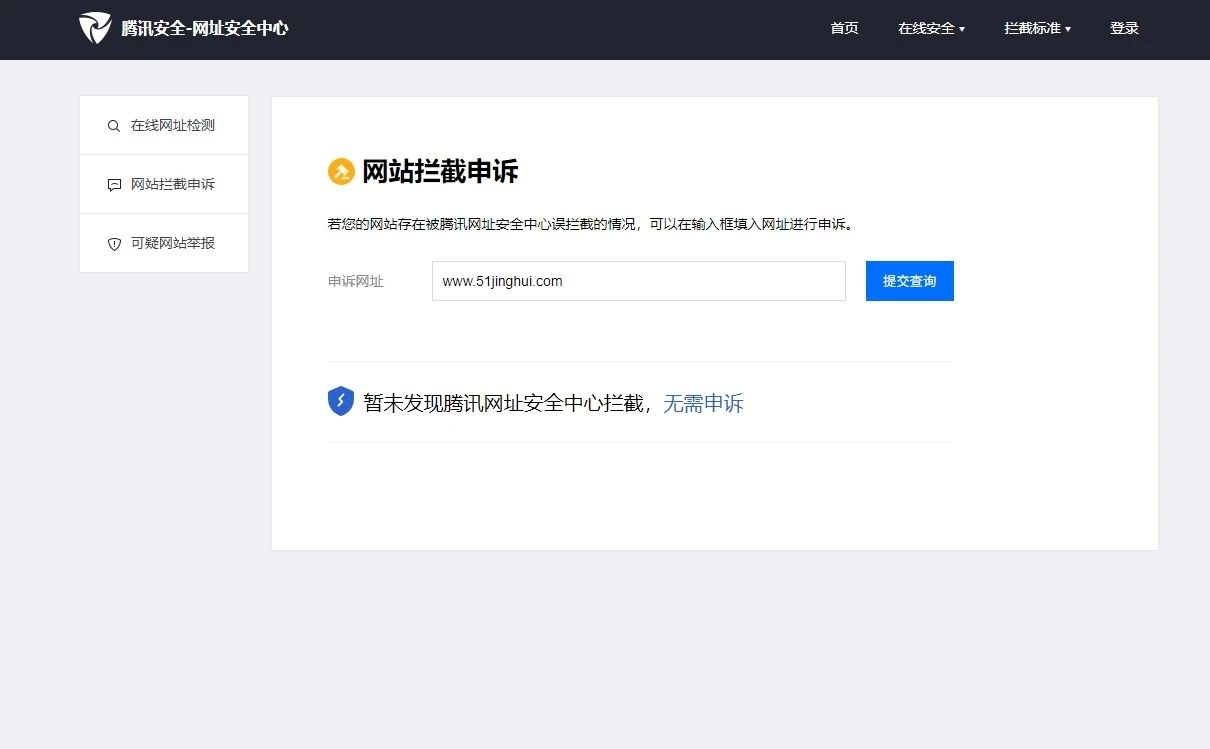Click the speech bubble icon beside 网站拦截申诉
Screen dimensions: 1210x749
[114, 185]
